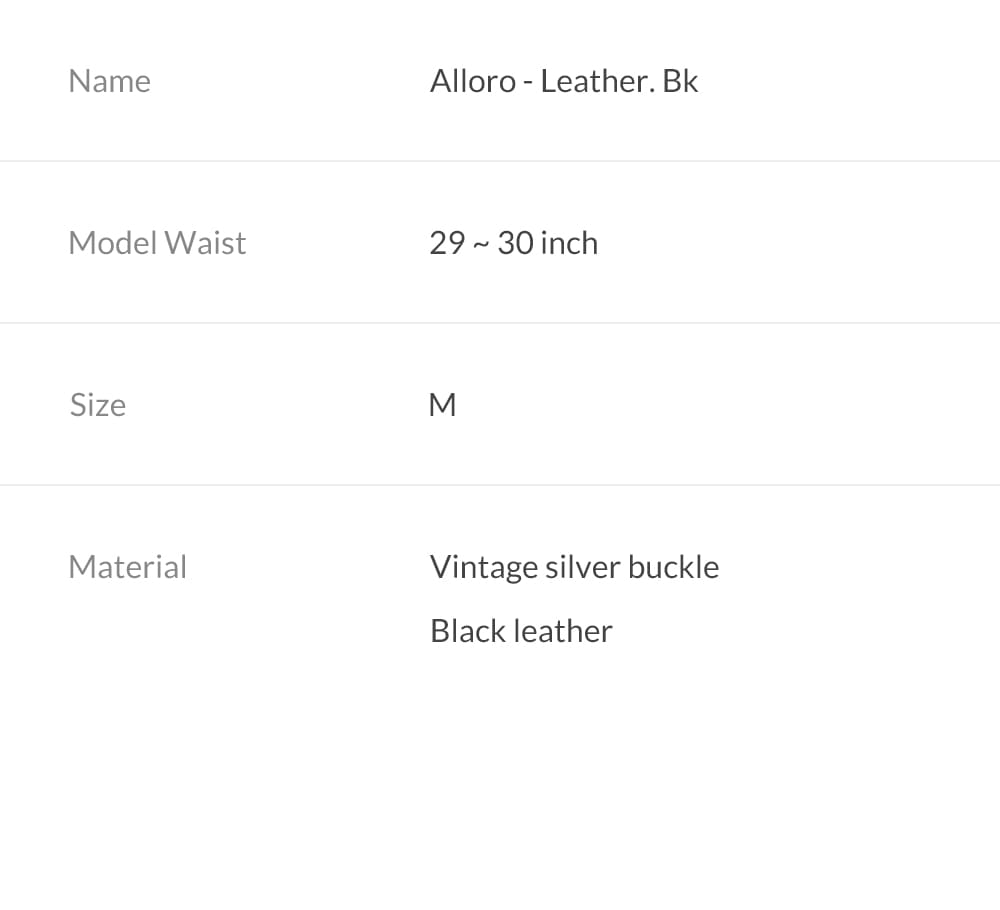
Task: Click the word Waist in Model Waist
Action: (205, 243)
